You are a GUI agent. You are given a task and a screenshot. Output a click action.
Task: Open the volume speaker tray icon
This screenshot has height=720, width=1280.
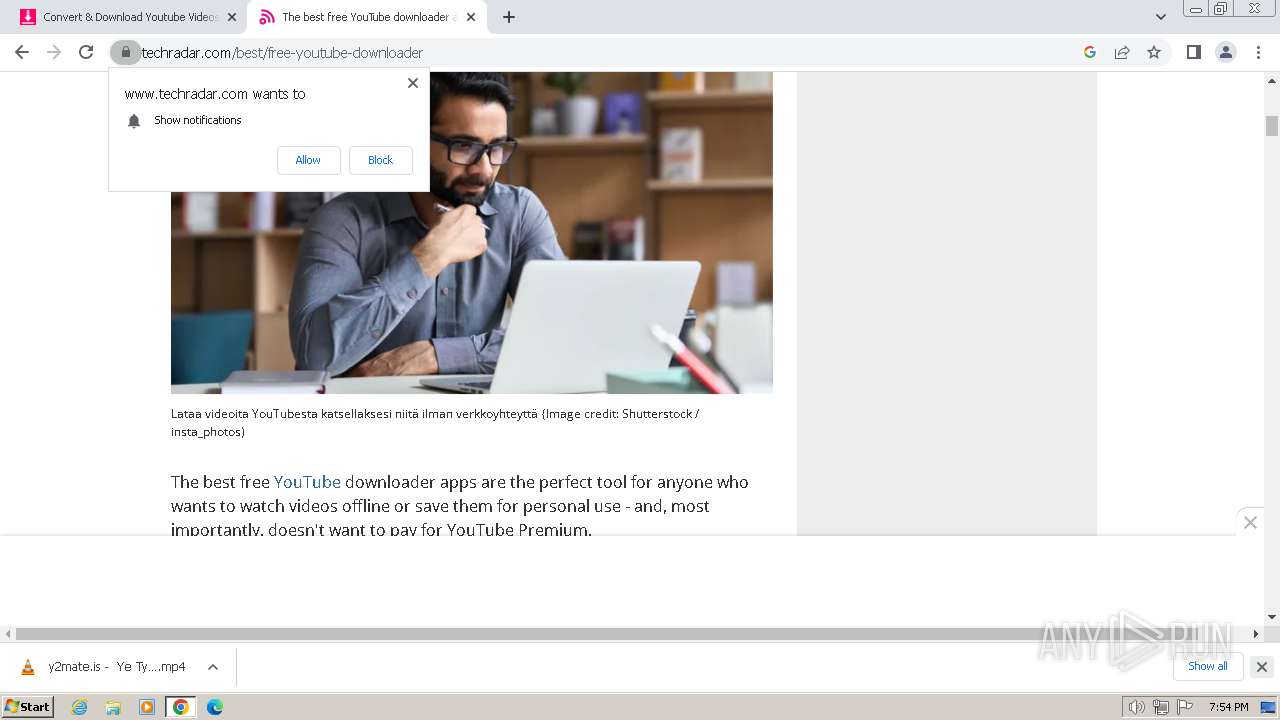(1136, 707)
